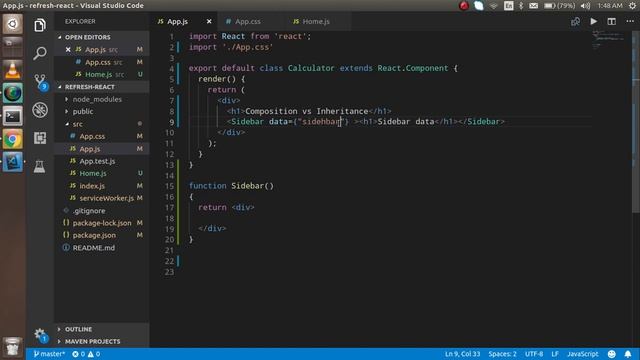Open Home.js in the src folder tree

93,173
